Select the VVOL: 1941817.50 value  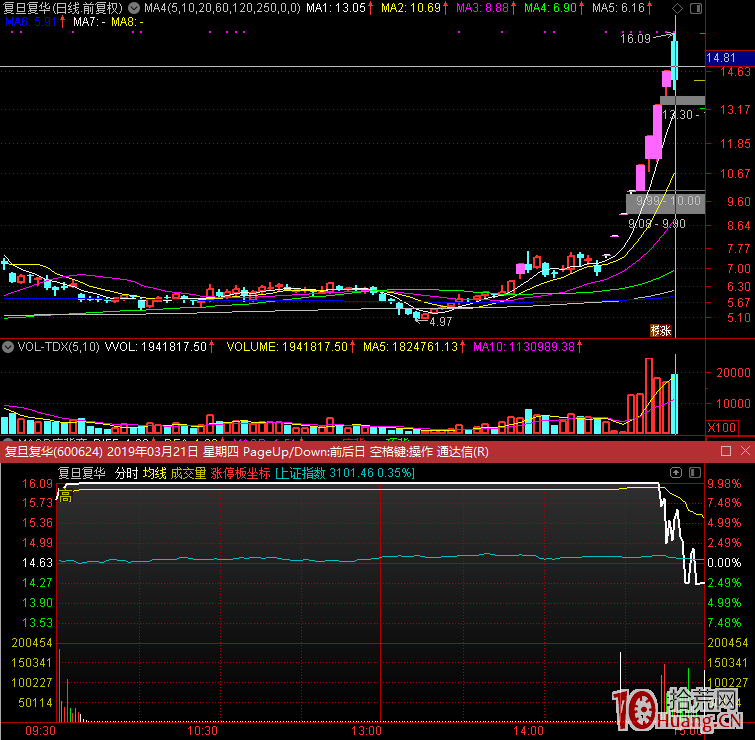point(156,347)
